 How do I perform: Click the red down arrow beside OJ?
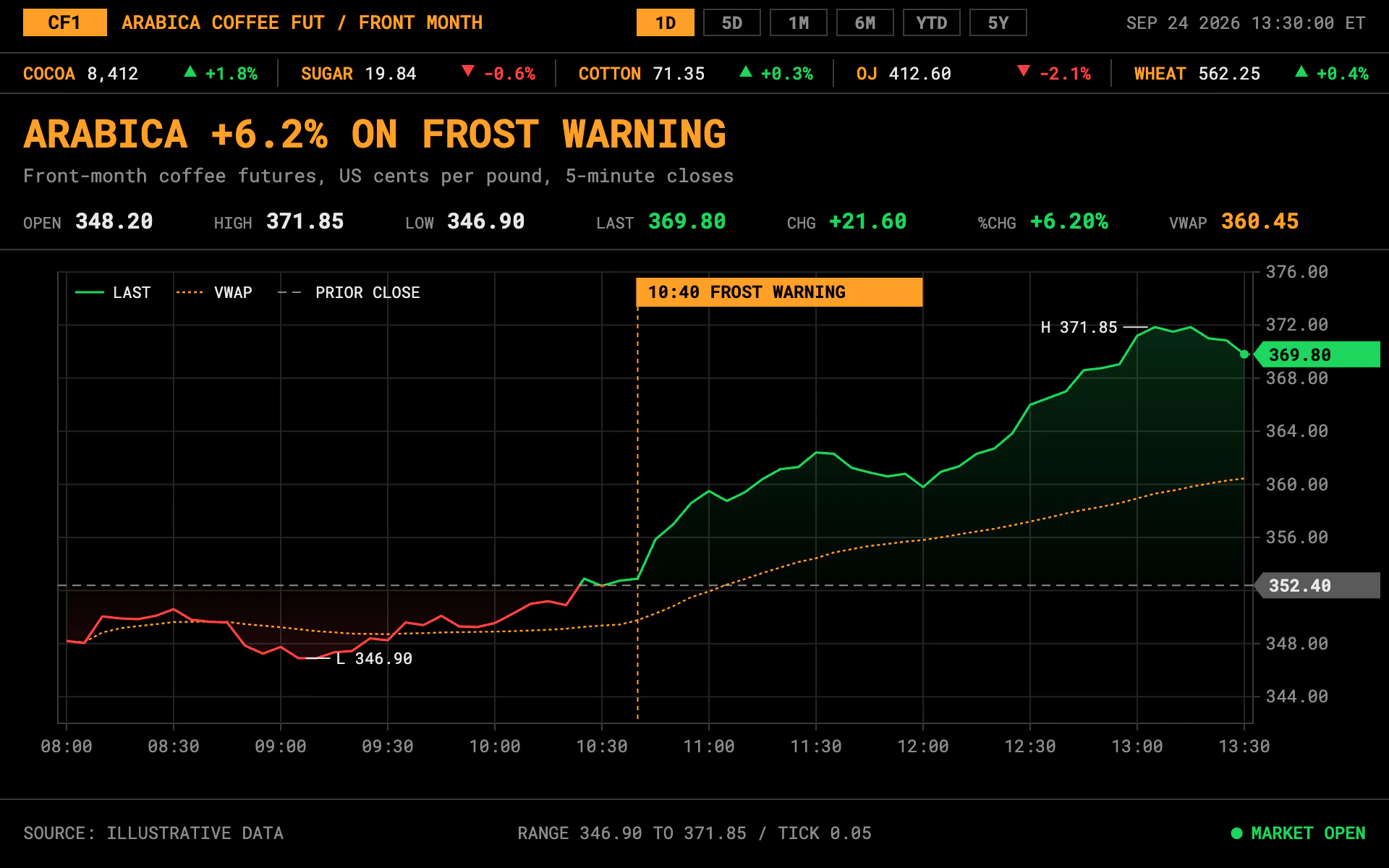1024,71
